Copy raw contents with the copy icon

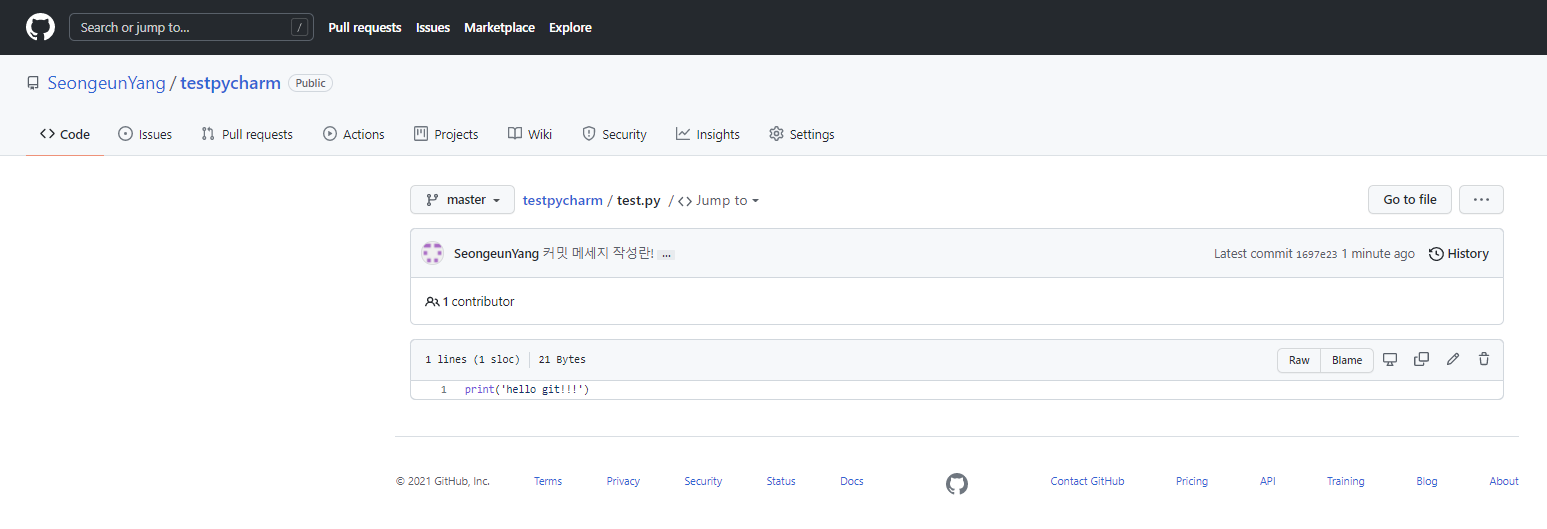tap(1421, 359)
